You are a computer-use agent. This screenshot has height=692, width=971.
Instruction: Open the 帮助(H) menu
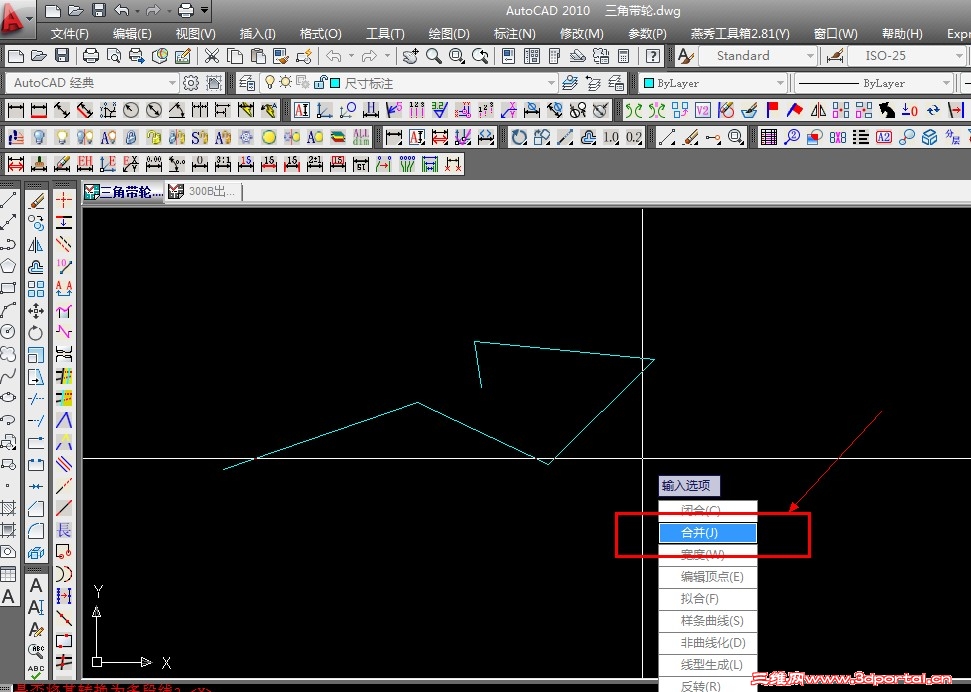pos(902,33)
